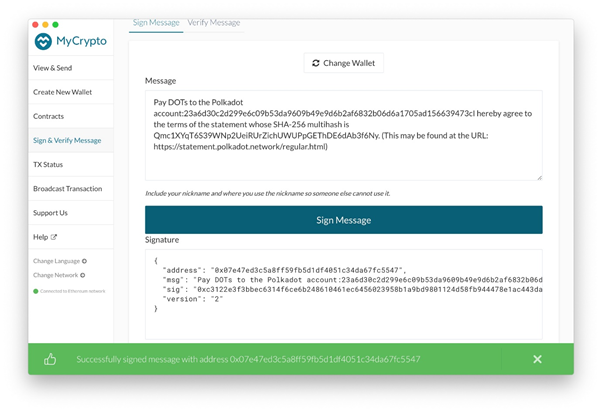This screenshot has width=602, height=412.
Task: Click the Change Wallet button
Action: tap(343, 63)
